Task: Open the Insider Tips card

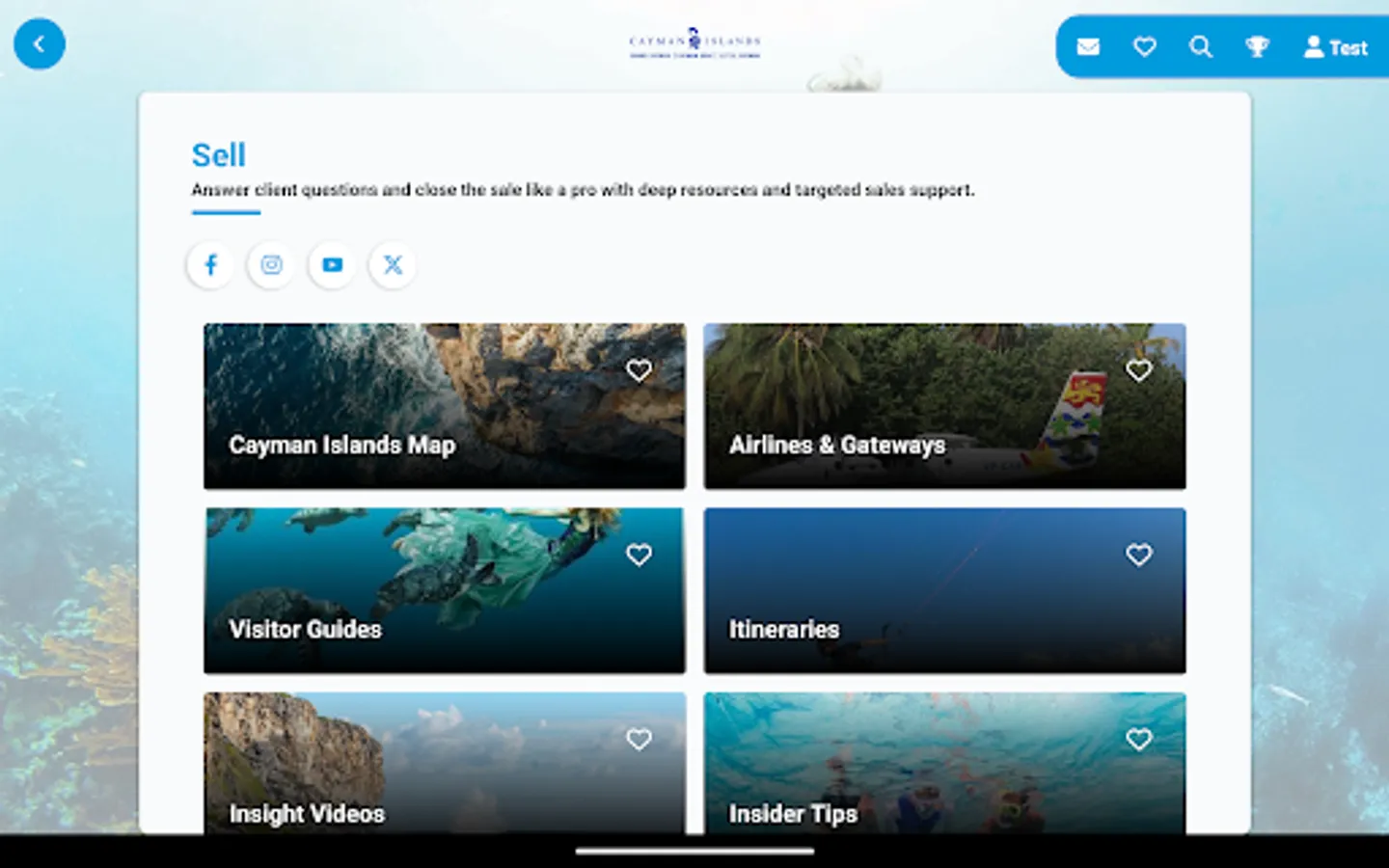Action: (945, 763)
